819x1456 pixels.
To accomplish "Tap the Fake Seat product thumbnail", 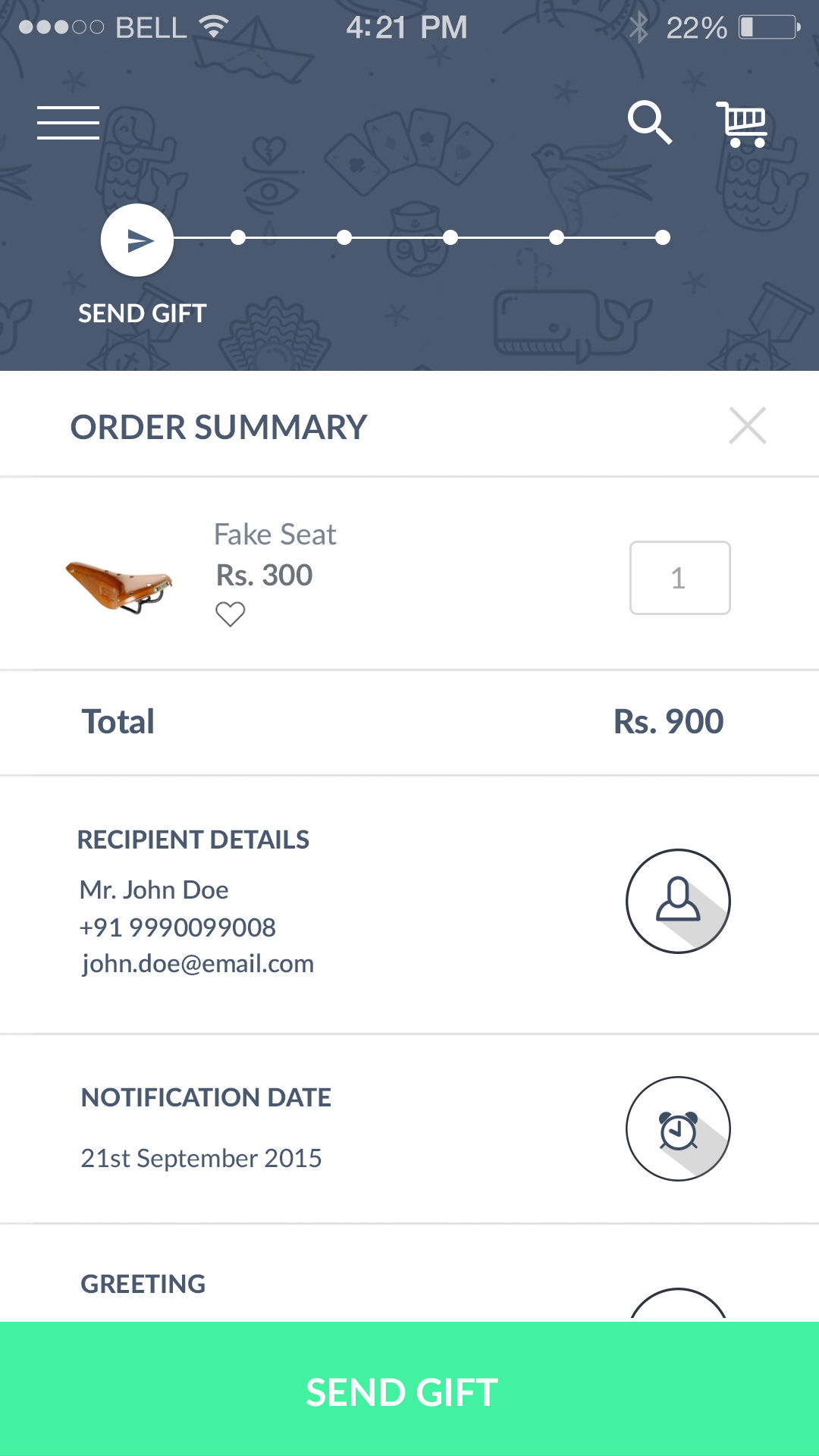I will pos(119,585).
